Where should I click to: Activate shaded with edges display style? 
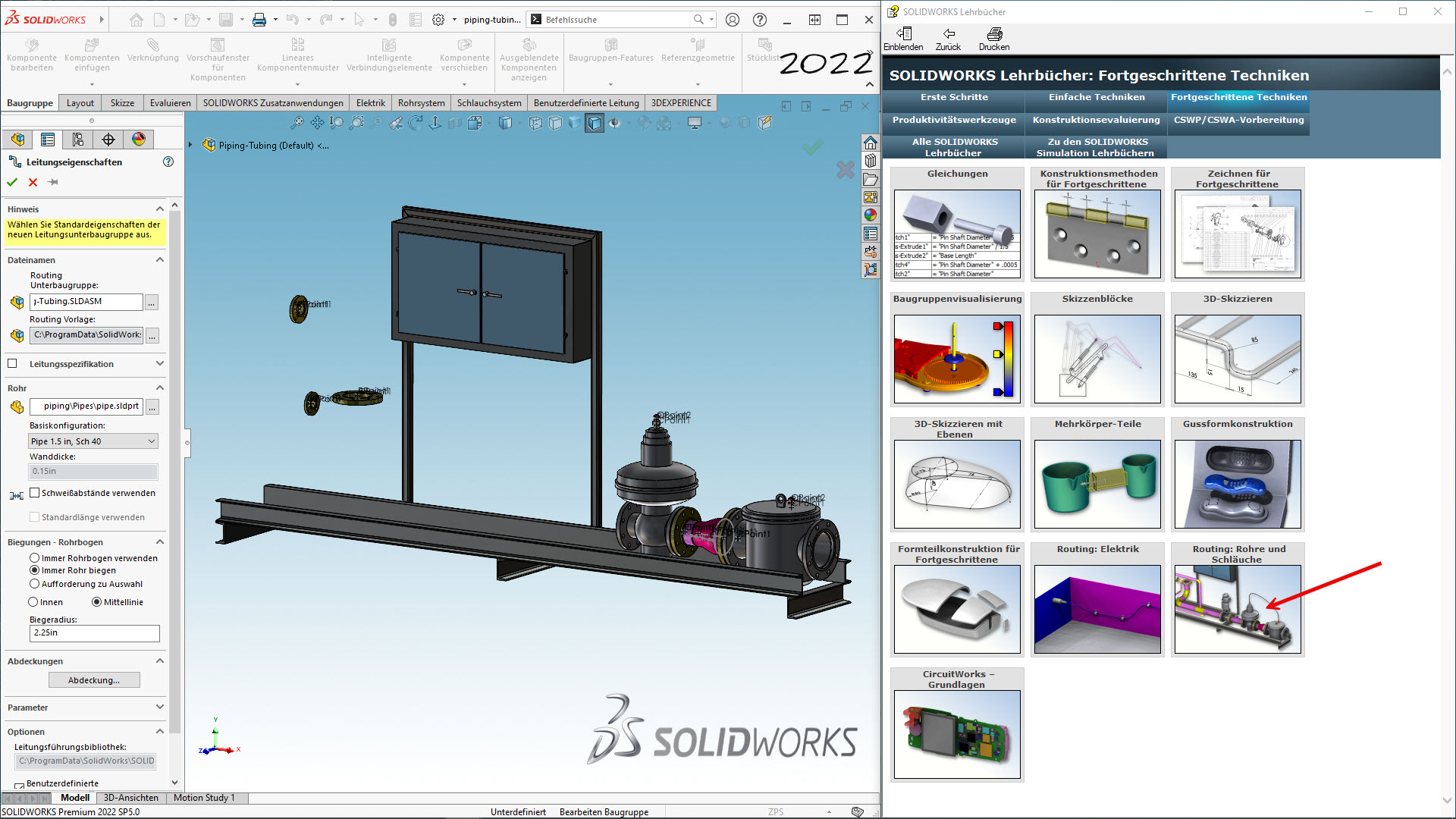point(595,123)
